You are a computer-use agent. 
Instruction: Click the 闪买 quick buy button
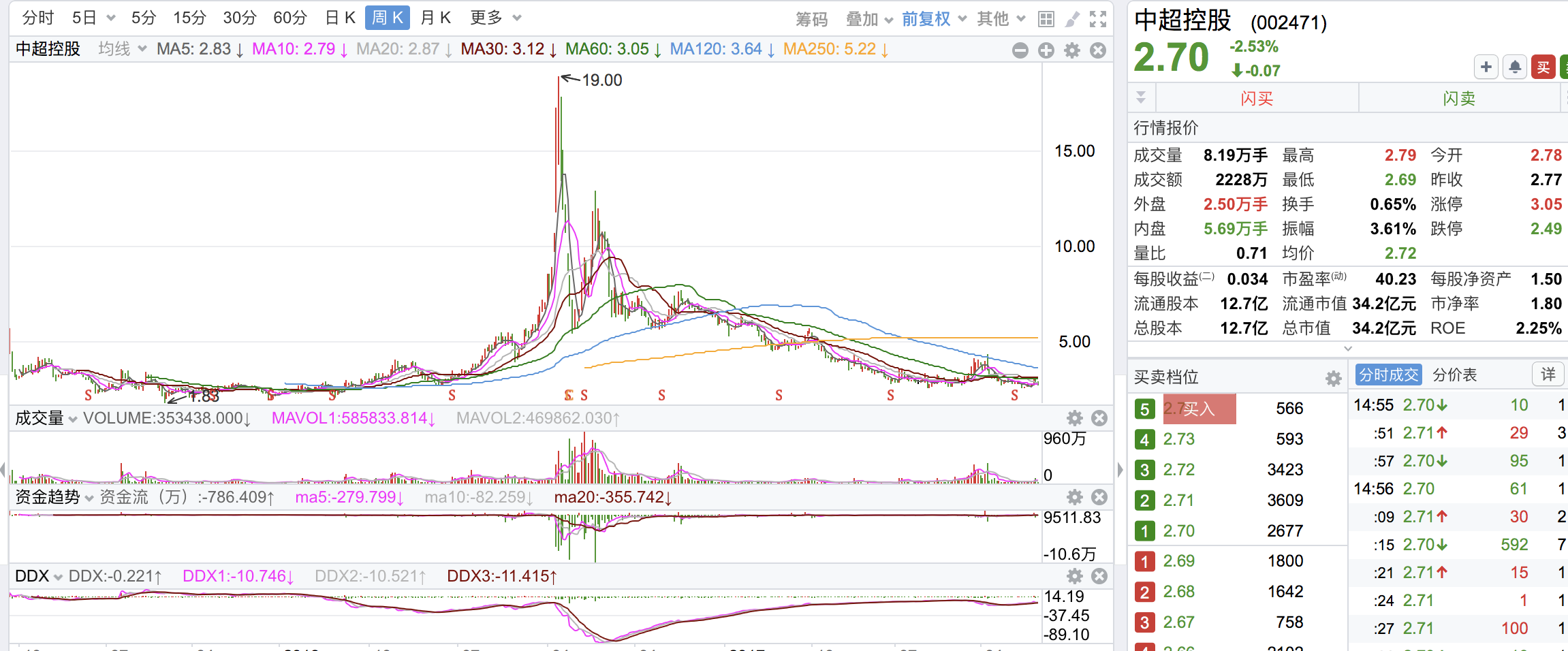click(1257, 99)
